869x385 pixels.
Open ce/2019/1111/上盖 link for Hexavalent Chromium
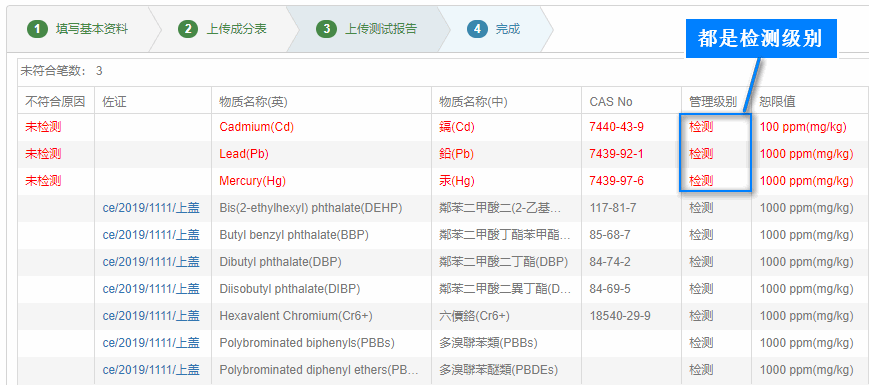click(151, 316)
